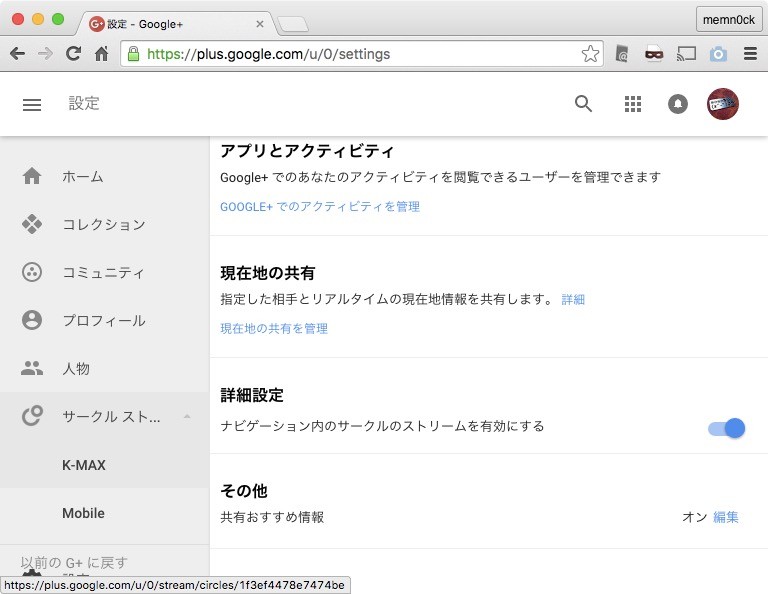This screenshot has width=768, height=594.
Task: Go back with browser back arrow
Action: click(18, 53)
